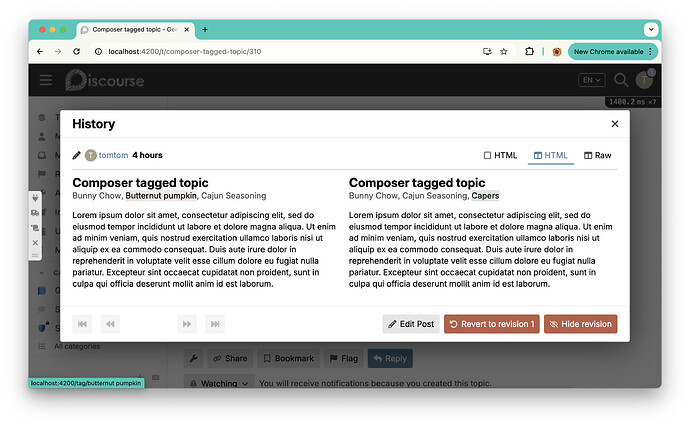The width and height of the screenshot is (690, 426).
Task: Open tomtom's avatar in History dialog
Action: tap(91, 155)
